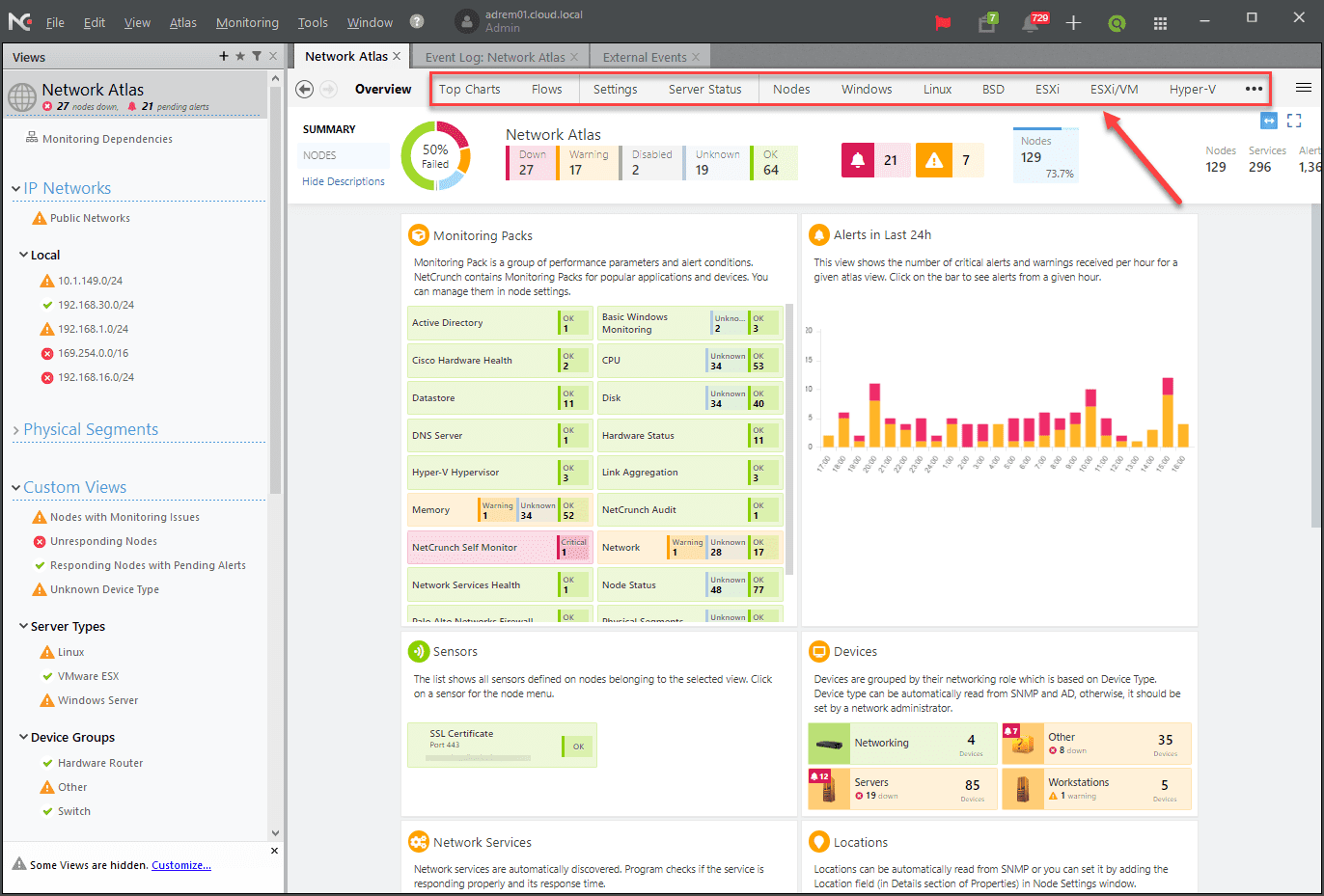Collapse the Local networks group
Screen dimensions: 1324x896
[24, 256]
